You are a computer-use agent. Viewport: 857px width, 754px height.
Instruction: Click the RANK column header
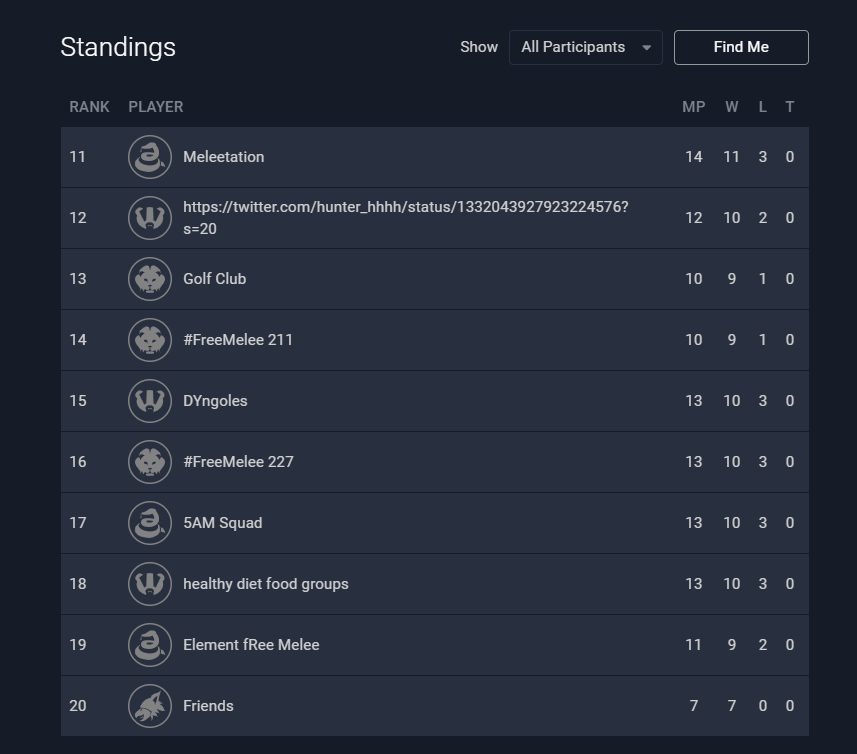pos(89,107)
